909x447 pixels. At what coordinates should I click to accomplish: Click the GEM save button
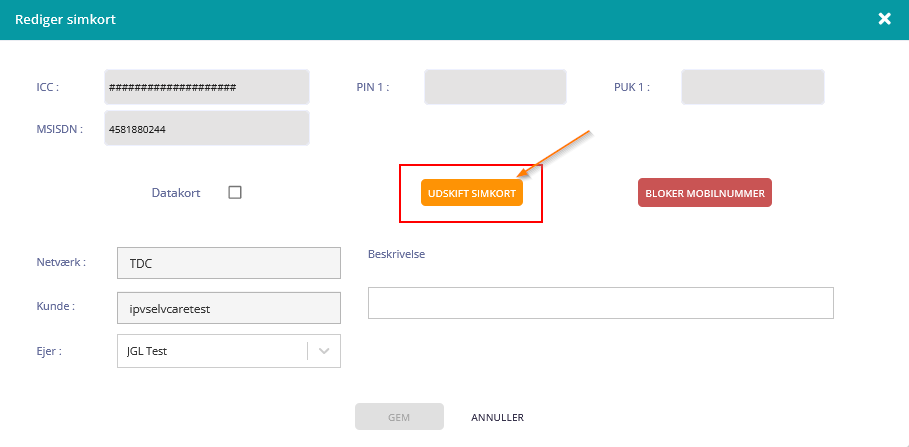click(399, 417)
